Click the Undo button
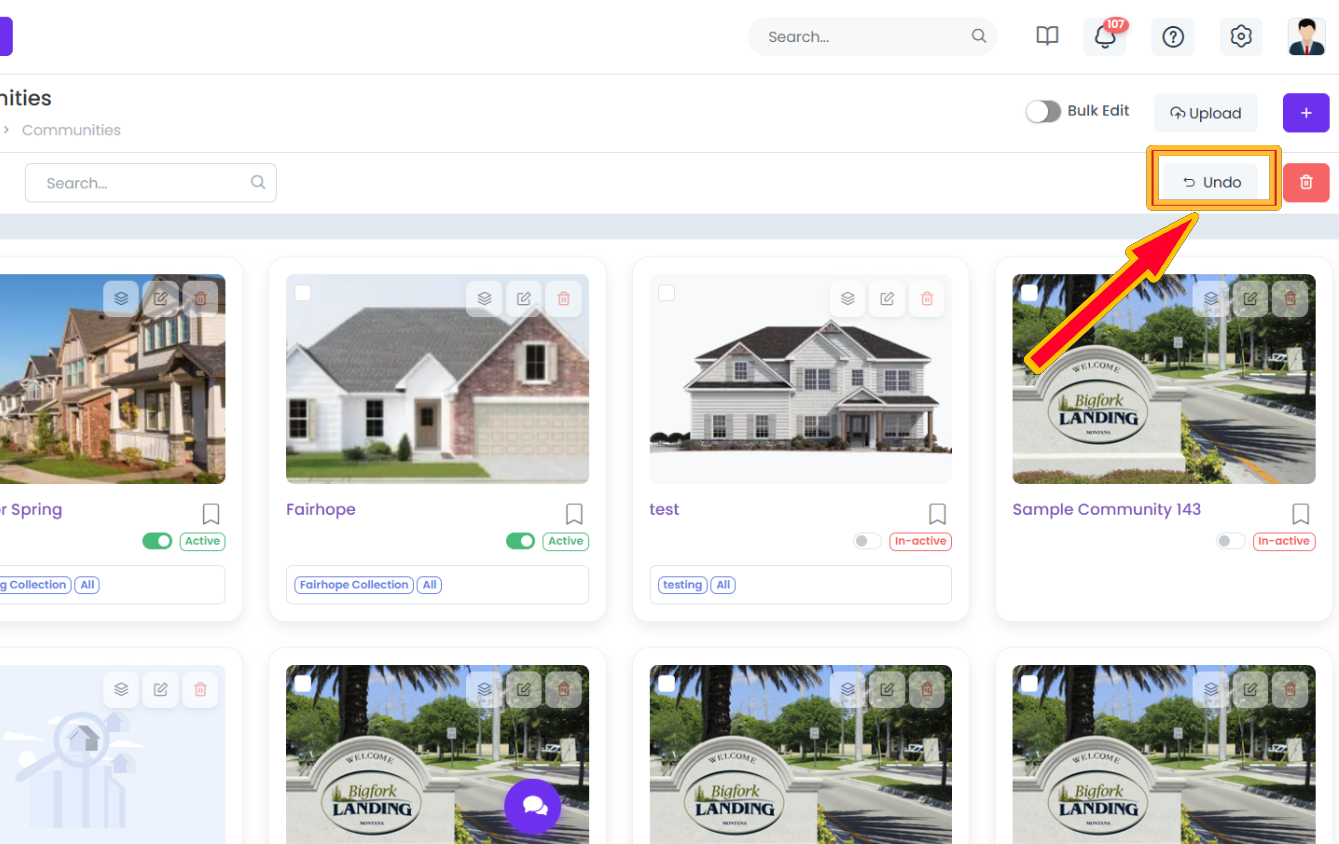Screen dimensions: 1339x844 point(1211,182)
